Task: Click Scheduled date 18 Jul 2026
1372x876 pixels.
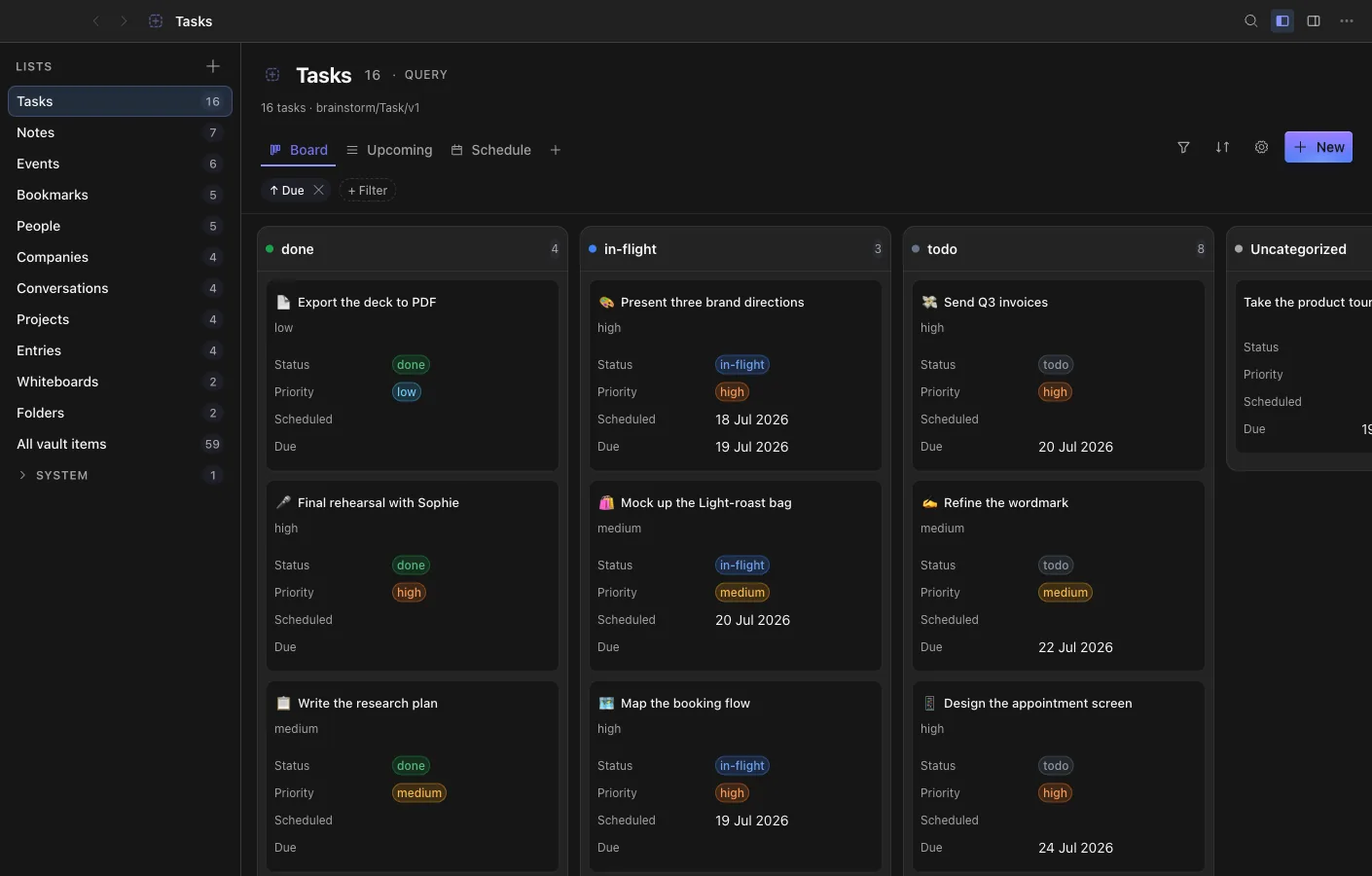Action: (x=752, y=420)
